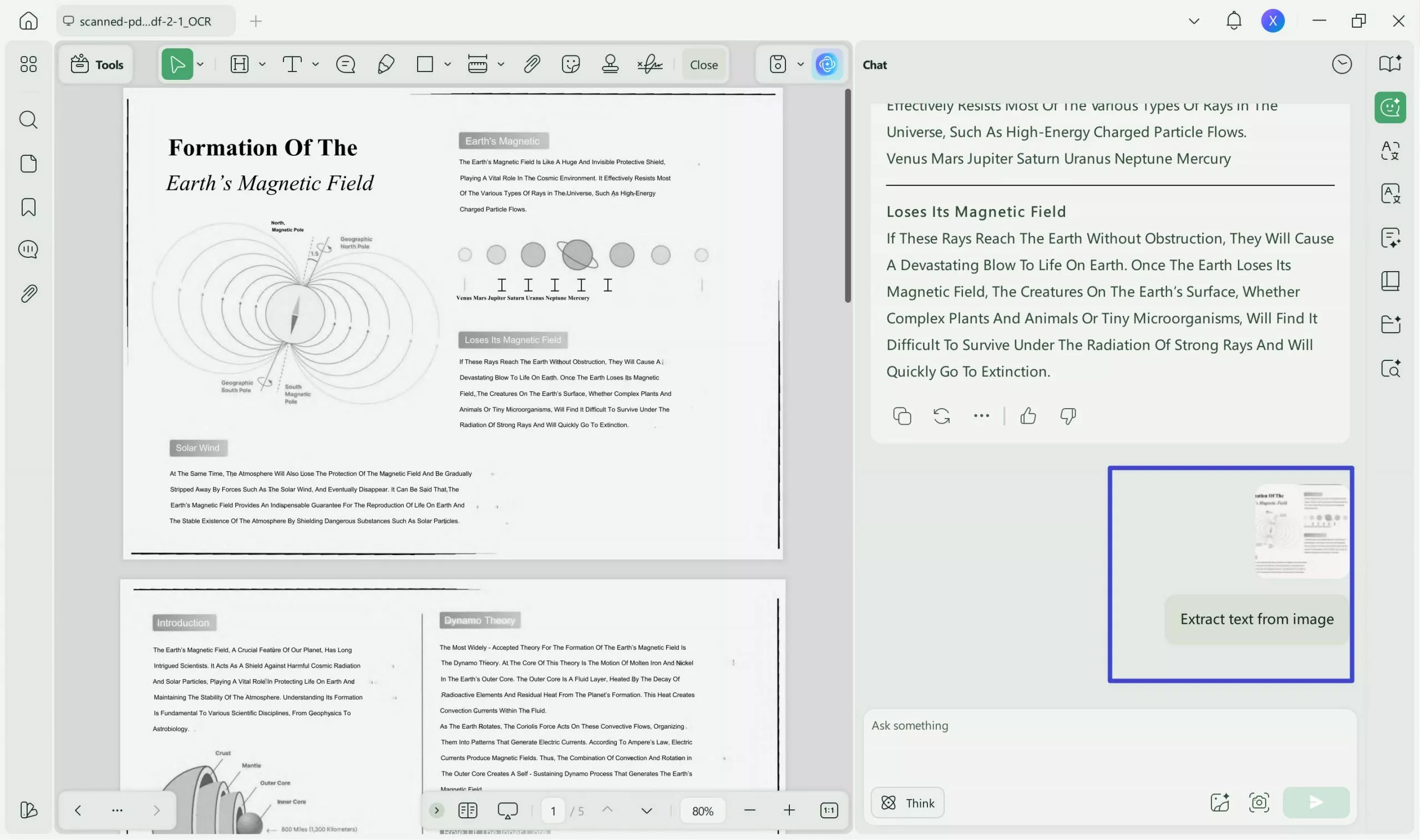Select the attachment paperclip in toolbar
This screenshot has width=1420, height=840.
point(531,64)
